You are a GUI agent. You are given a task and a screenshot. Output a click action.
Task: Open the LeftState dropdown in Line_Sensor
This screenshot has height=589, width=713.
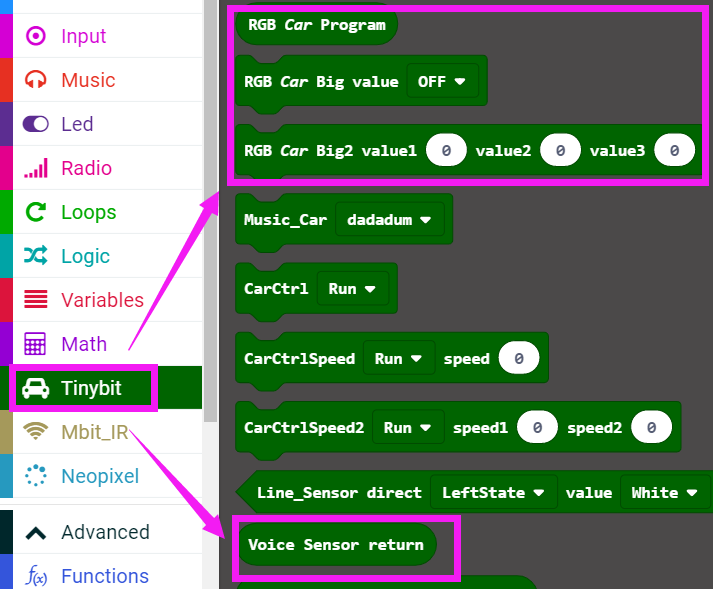coord(493,492)
